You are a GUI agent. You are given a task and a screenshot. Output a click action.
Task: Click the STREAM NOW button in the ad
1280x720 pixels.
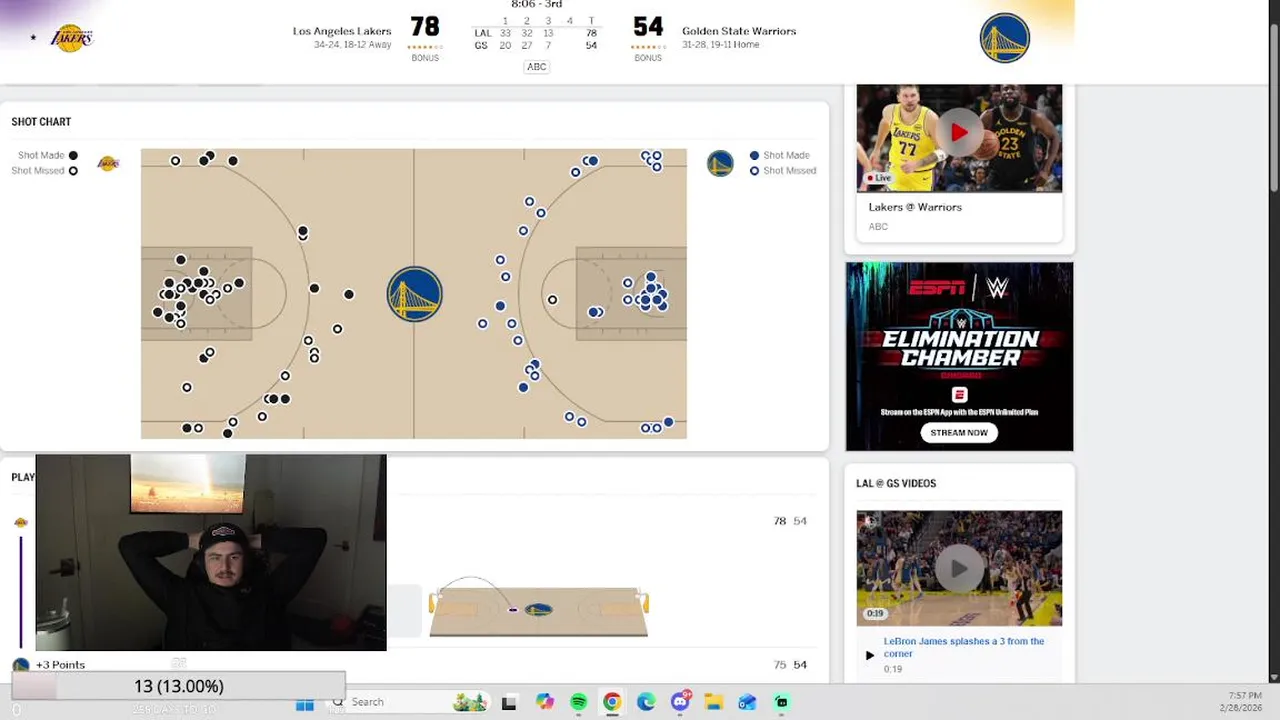tap(959, 433)
